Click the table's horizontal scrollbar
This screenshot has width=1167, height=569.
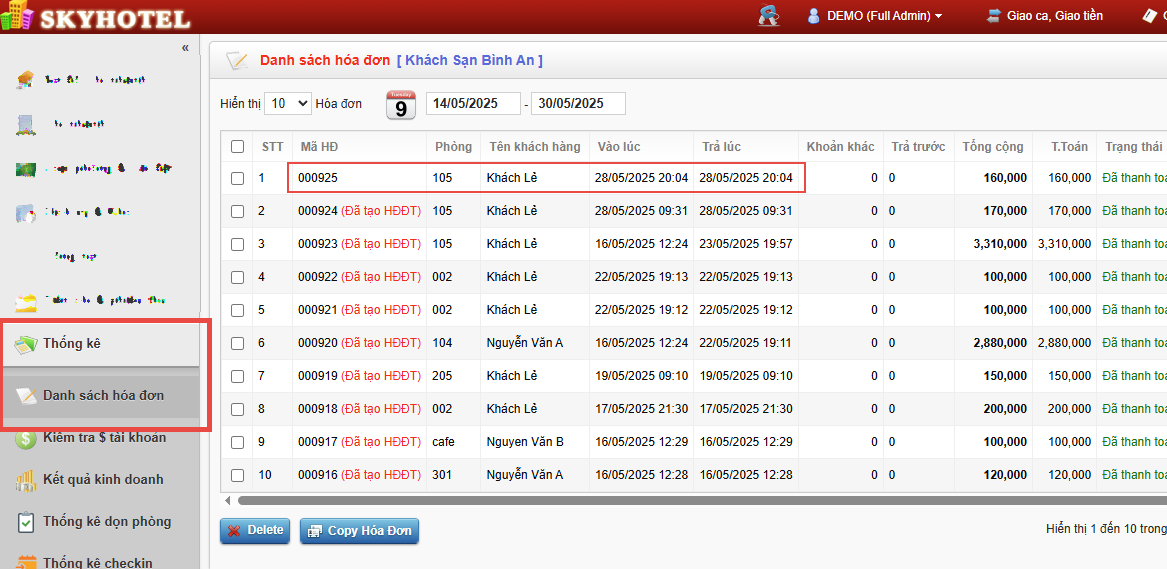click(x=700, y=500)
